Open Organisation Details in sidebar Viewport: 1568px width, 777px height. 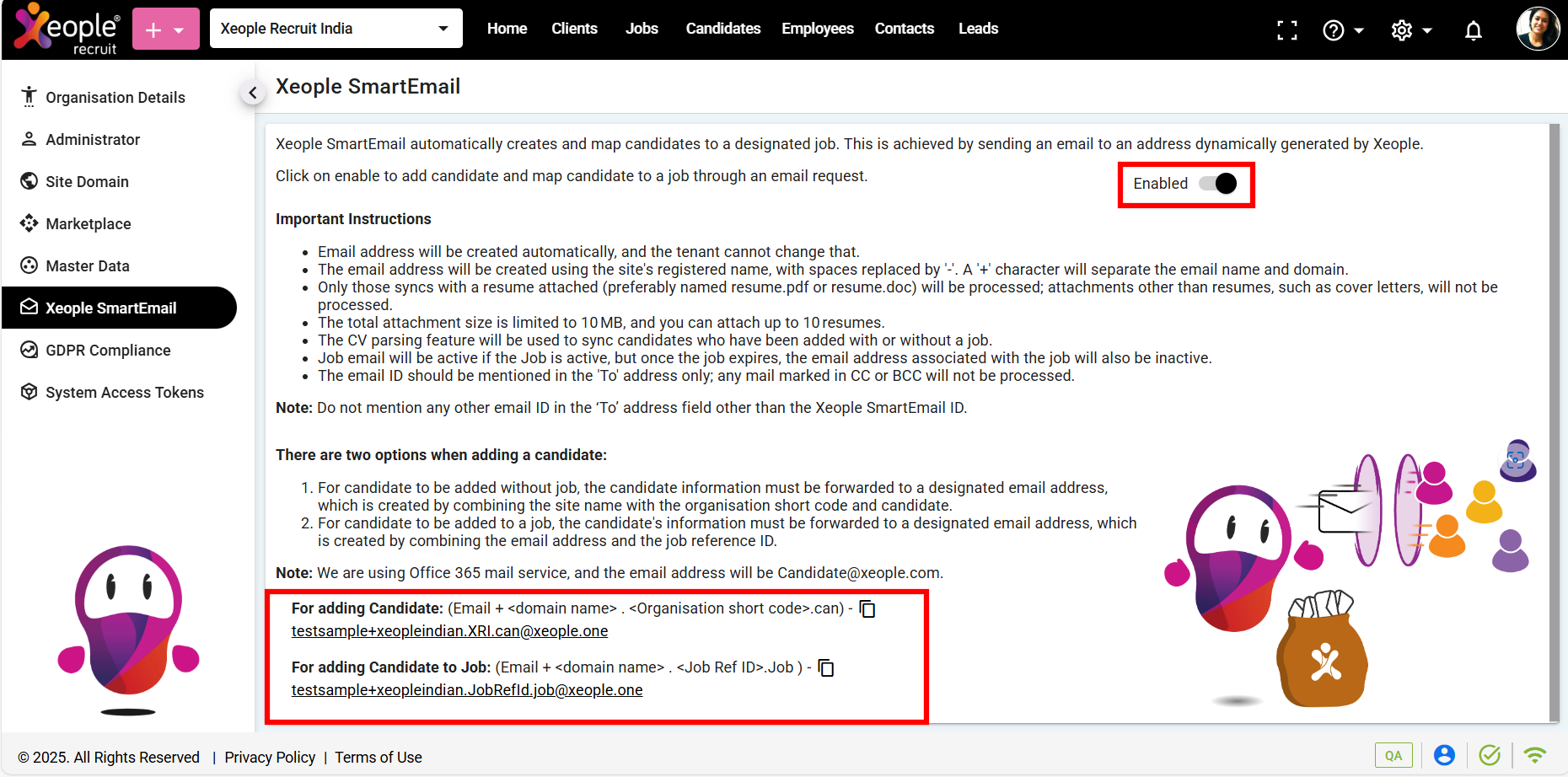[119, 97]
